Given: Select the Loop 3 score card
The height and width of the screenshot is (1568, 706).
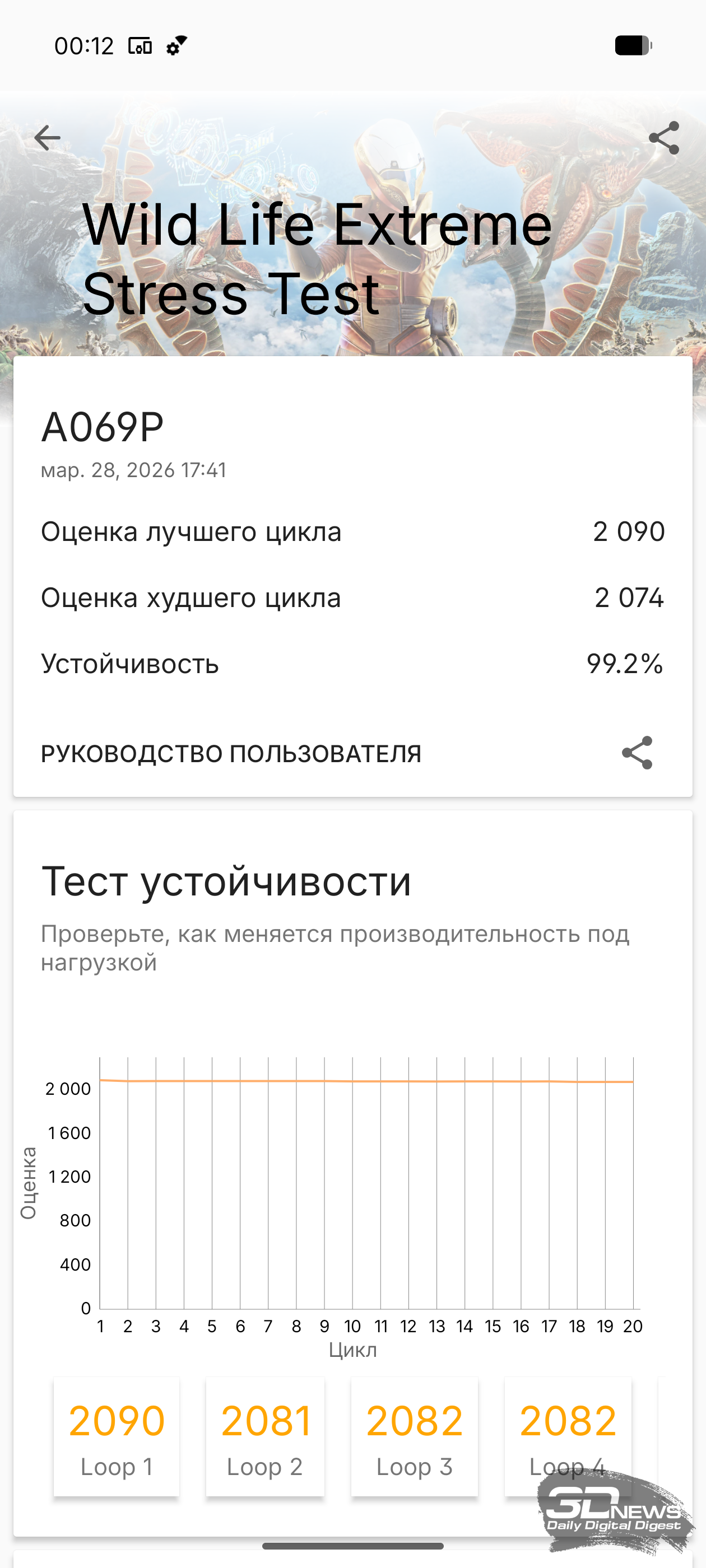Looking at the screenshot, I should tap(414, 1436).
